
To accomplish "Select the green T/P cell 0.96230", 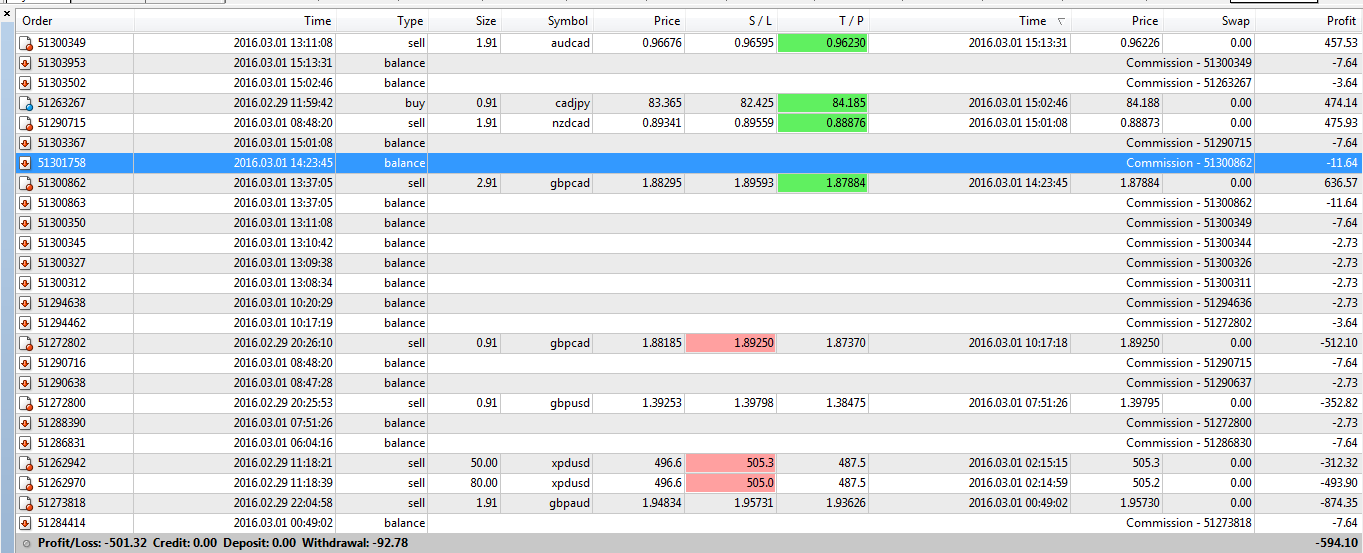I will pyautogui.click(x=823, y=43).
